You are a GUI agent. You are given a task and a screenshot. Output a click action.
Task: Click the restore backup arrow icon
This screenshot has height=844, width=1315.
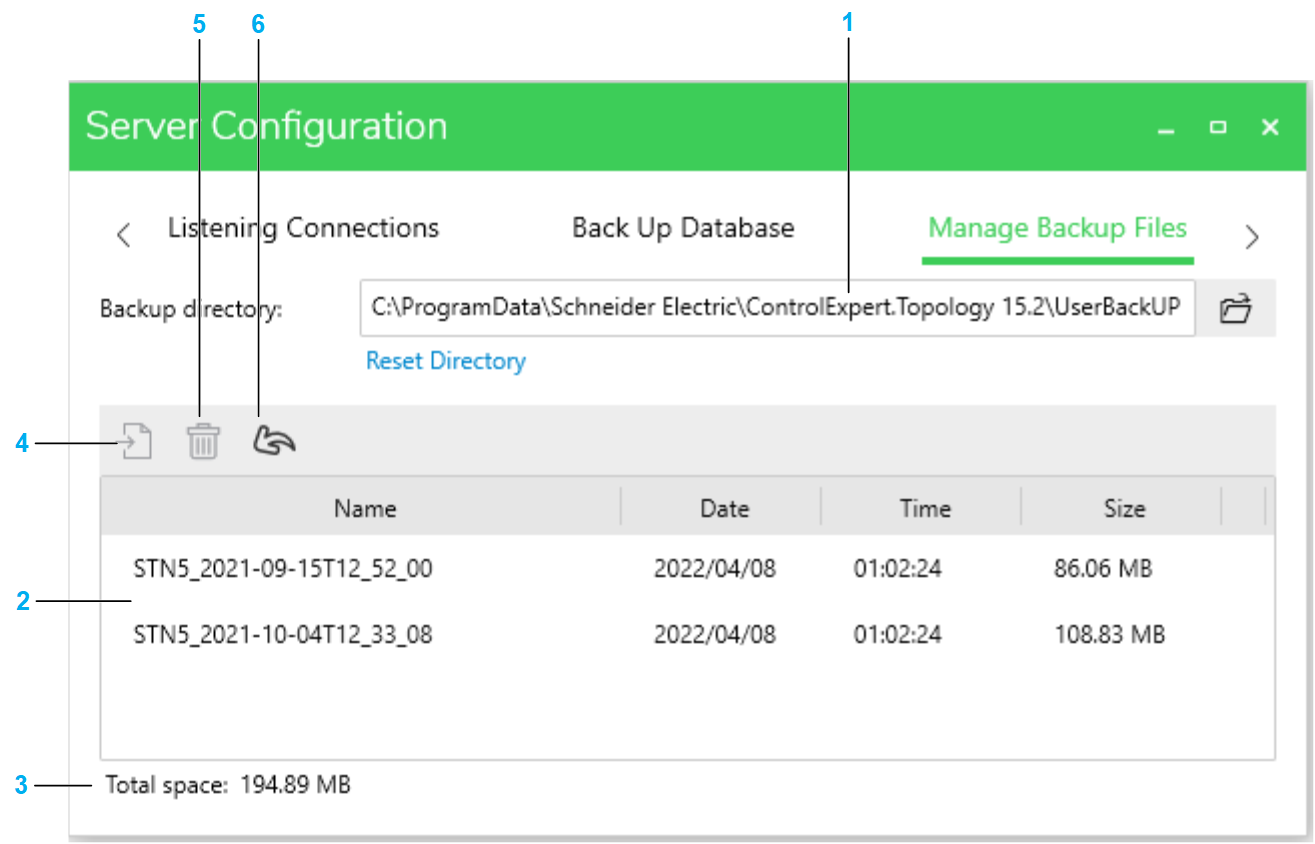(x=274, y=441)
